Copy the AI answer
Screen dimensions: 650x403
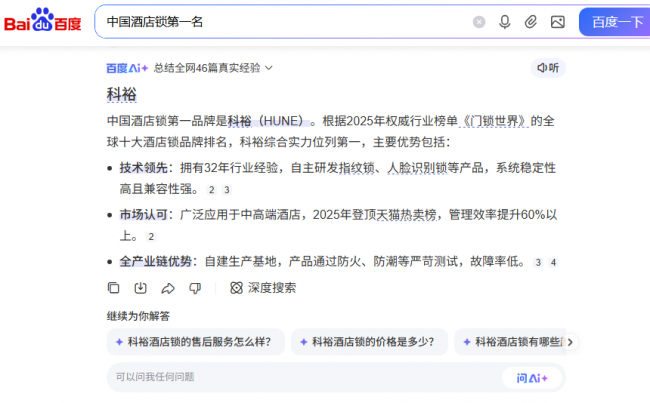point(113,288)
